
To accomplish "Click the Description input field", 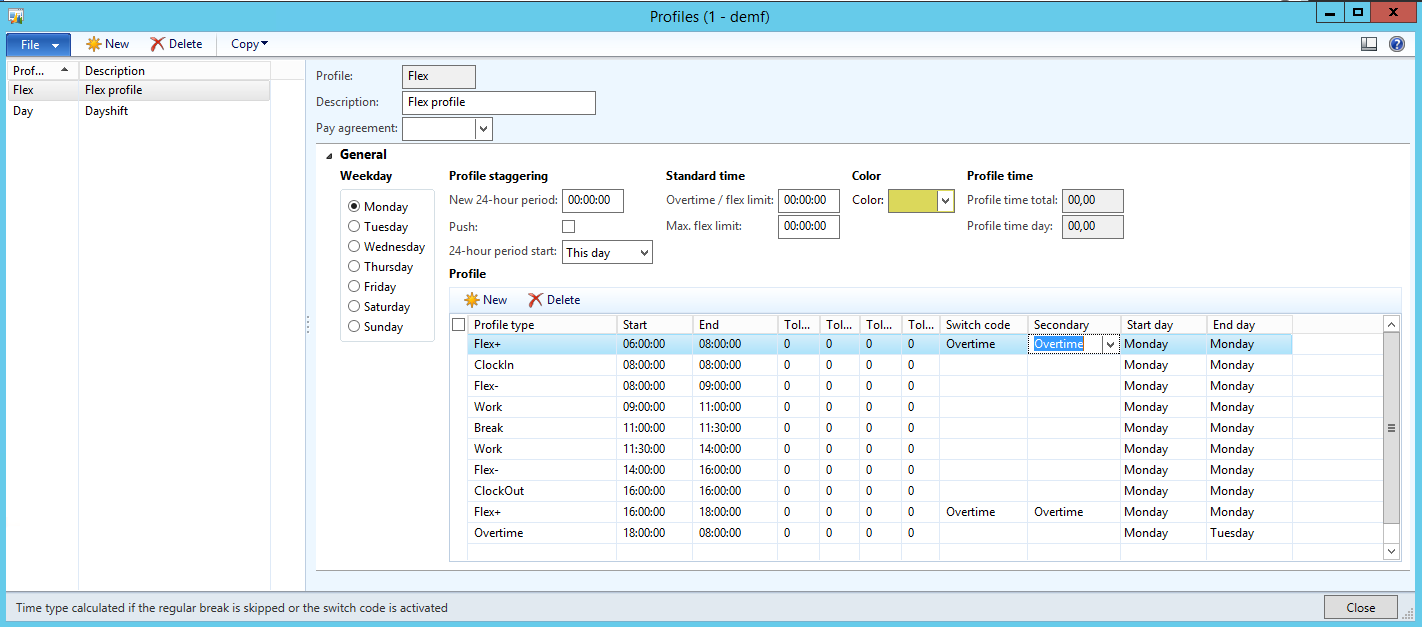I will point(498,102).
